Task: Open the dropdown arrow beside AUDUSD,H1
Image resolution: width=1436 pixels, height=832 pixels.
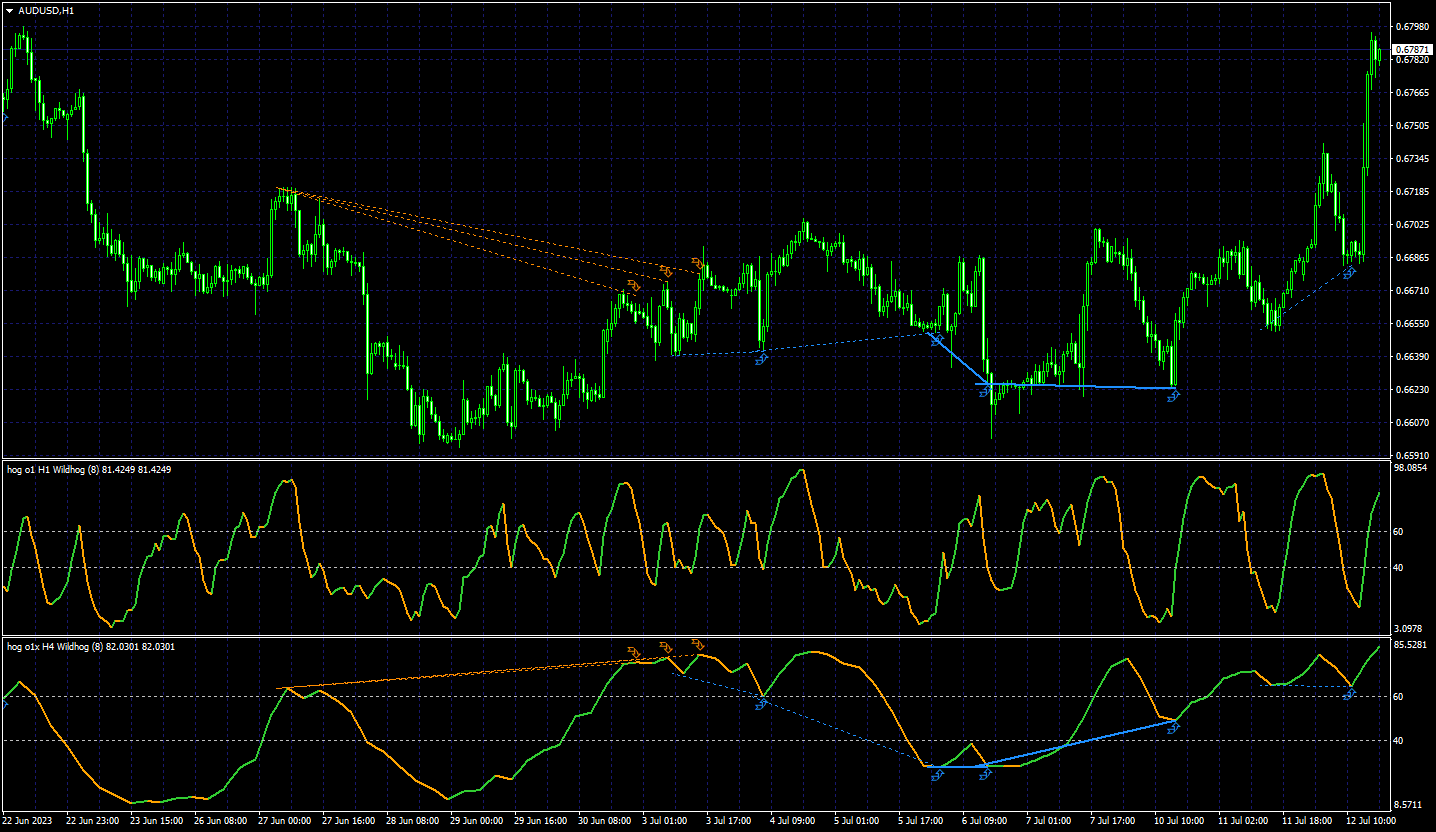Action: (9, 10)
